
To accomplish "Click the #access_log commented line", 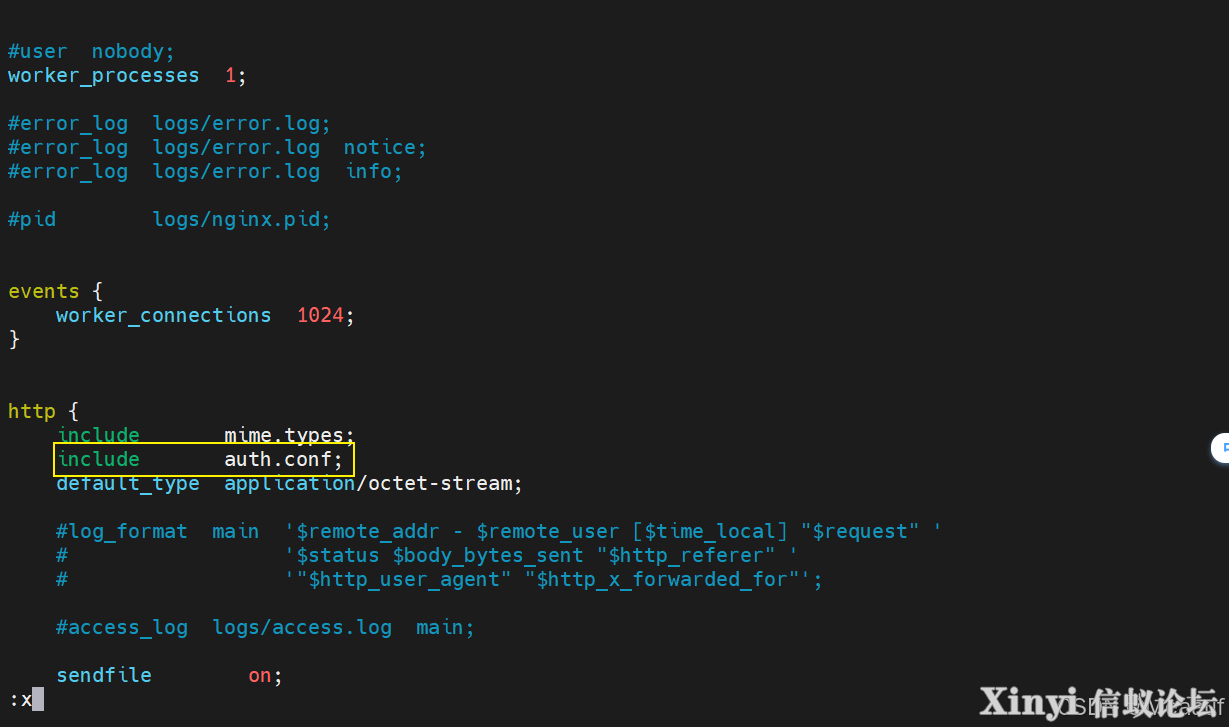I will (265, 628).
